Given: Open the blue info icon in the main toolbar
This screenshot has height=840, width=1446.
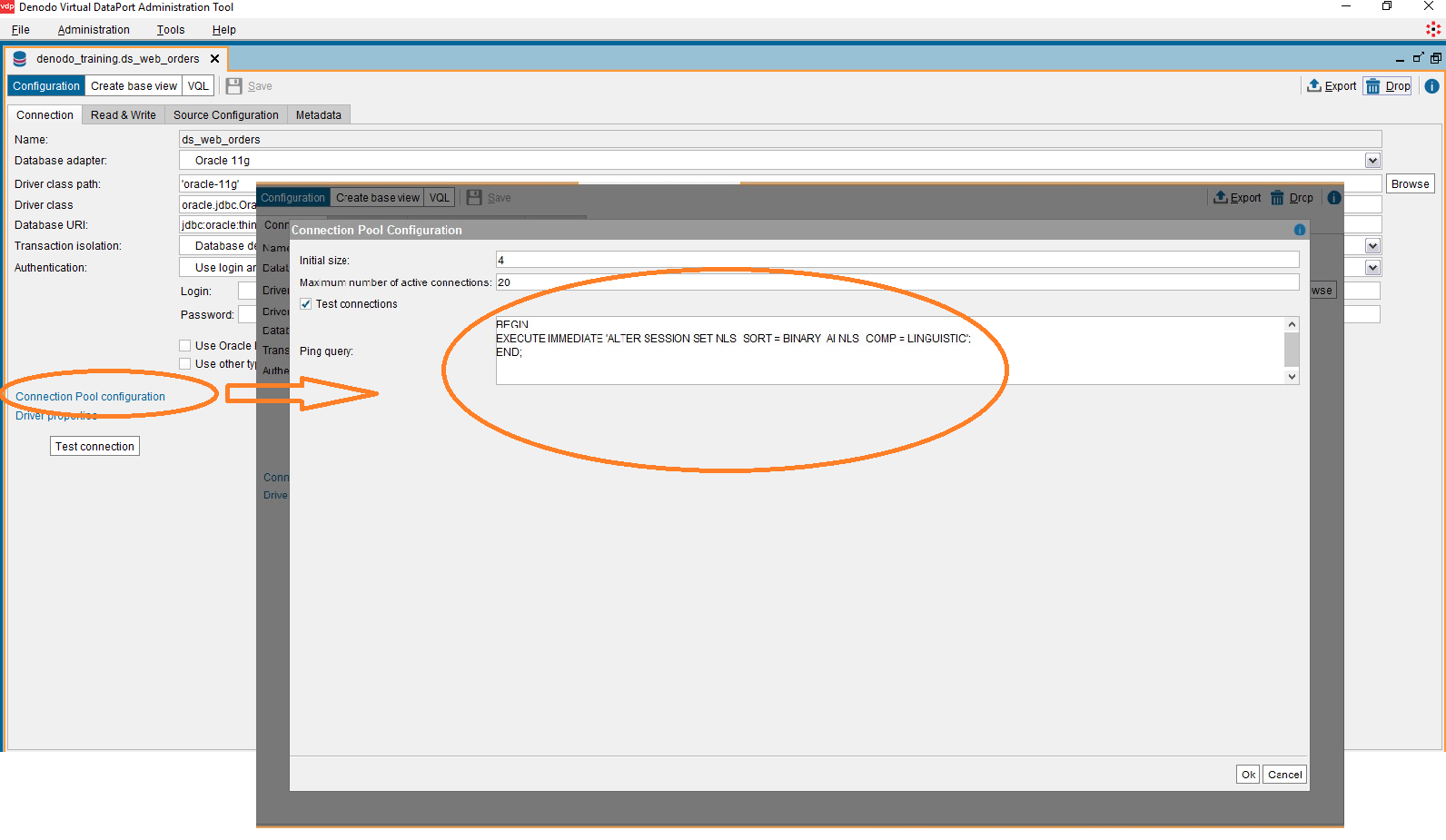Looking at the screenshot, I should point(1431,86).
